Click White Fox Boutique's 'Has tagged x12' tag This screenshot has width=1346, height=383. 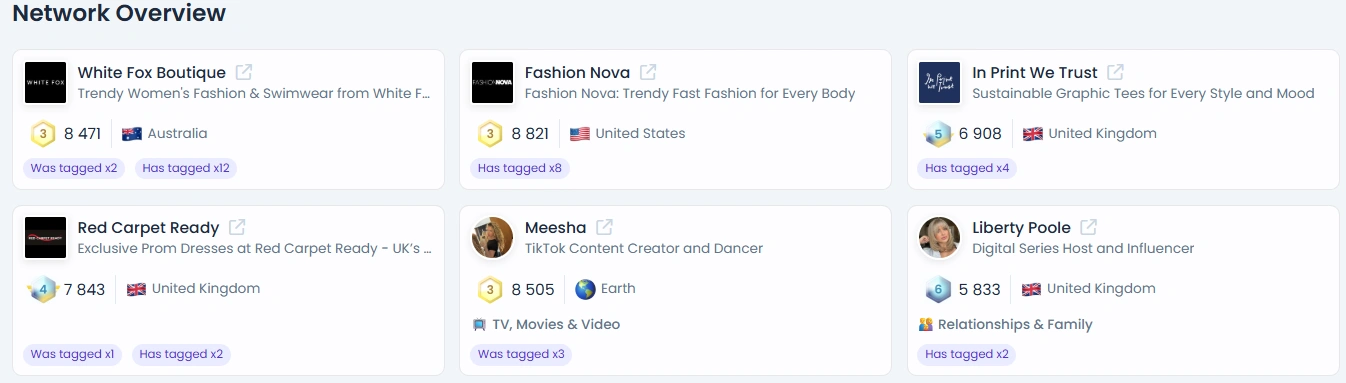click(186, 168)
